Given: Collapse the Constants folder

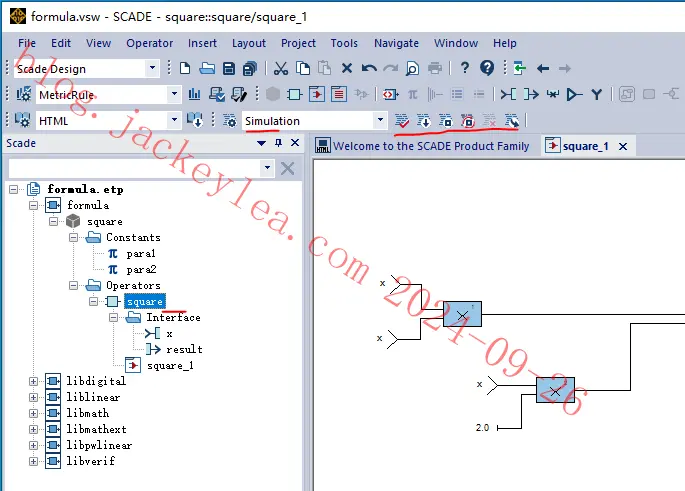Looking at the screenshot, I should 73,238.
